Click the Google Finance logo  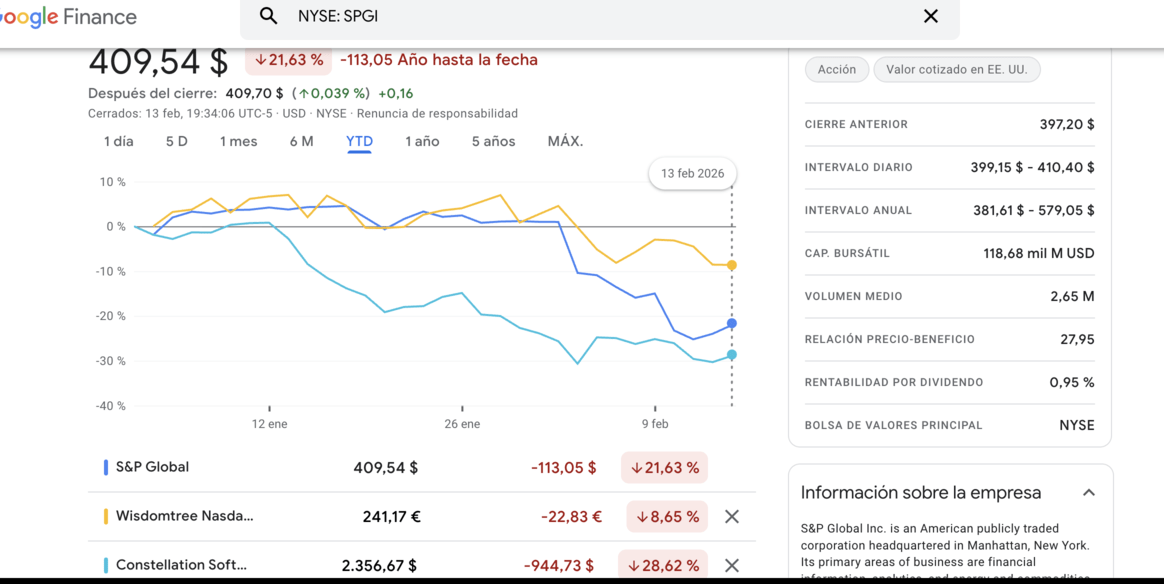tap(70, 17)
